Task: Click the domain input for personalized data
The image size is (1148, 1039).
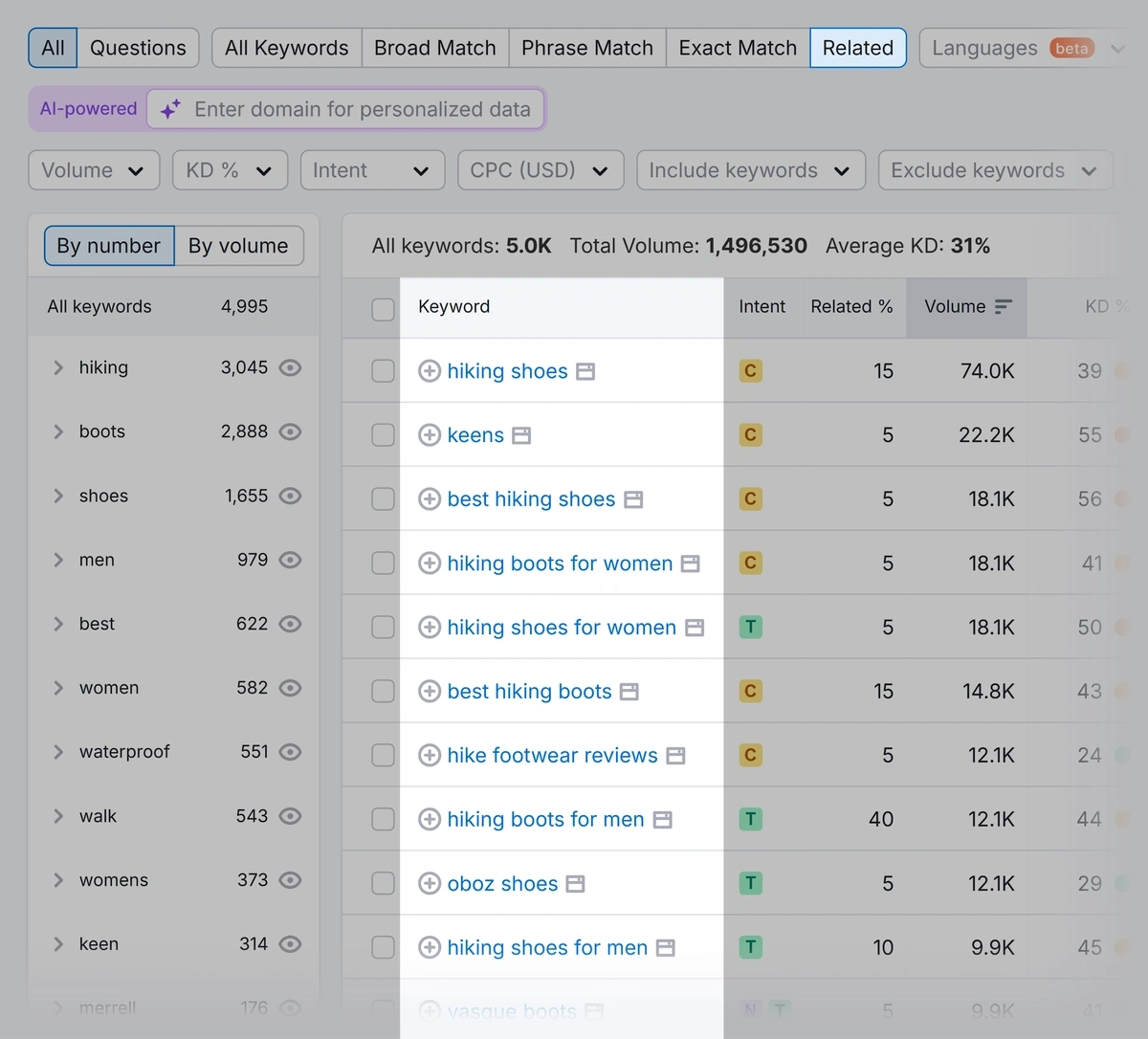Action: tap(346, 109)
